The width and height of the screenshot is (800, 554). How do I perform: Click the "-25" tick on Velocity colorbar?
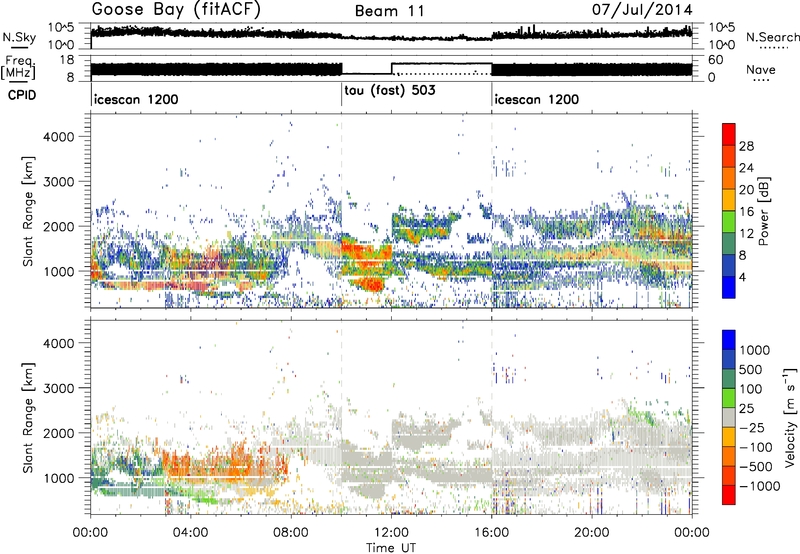point(752,427)
